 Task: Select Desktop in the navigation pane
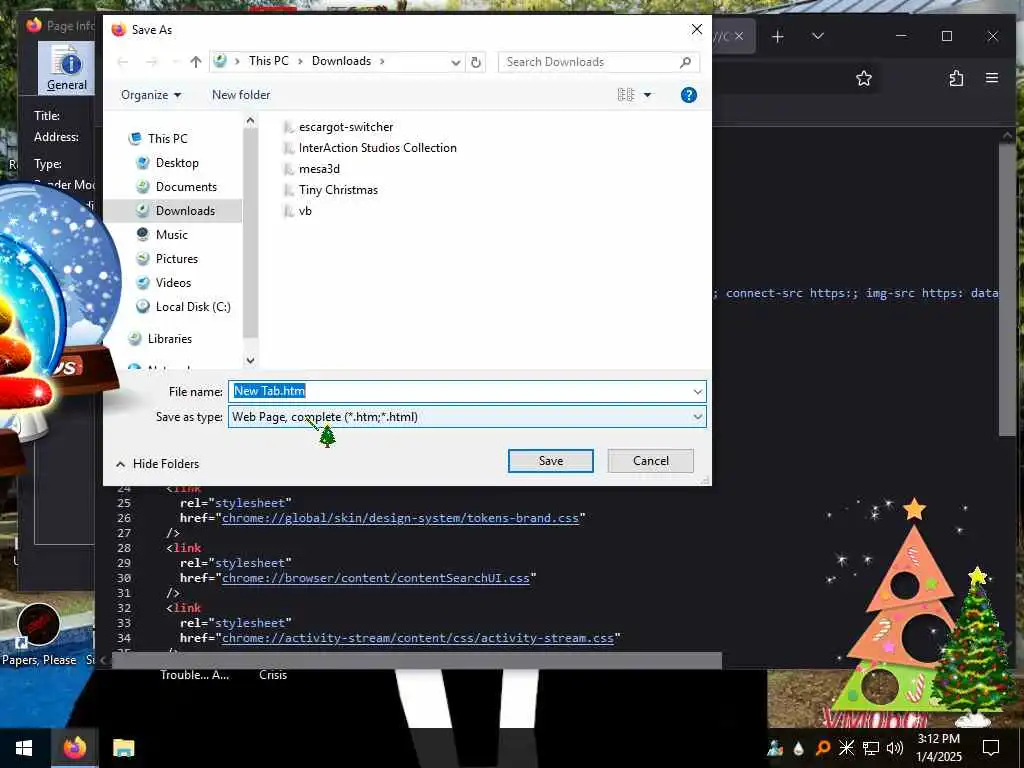click(x=168, y=163)
